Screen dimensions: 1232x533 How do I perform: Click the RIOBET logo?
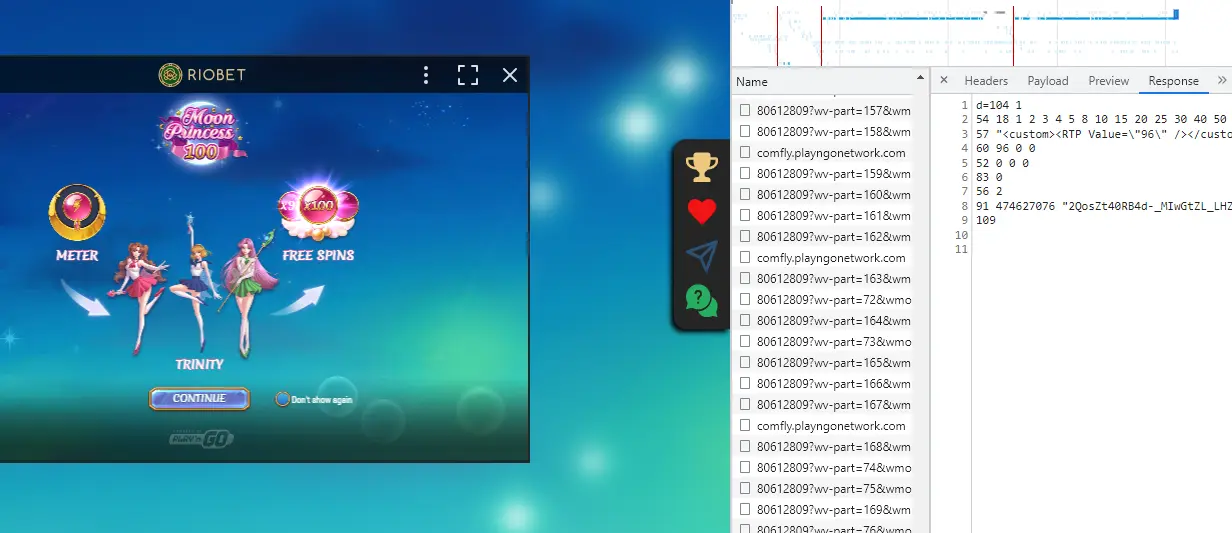click(202, 75)
